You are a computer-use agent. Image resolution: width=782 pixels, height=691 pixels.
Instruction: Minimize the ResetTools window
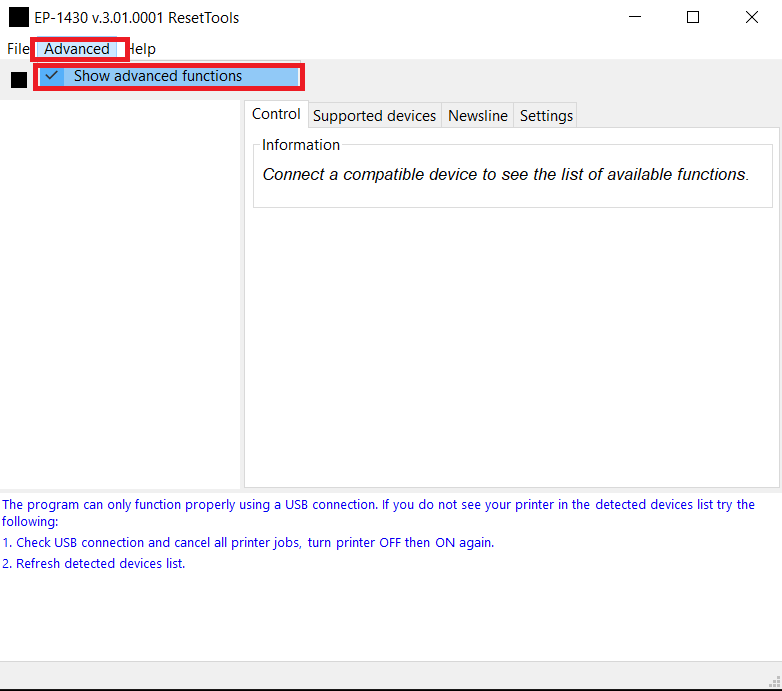pyautogui.click(x=635, y=17)
